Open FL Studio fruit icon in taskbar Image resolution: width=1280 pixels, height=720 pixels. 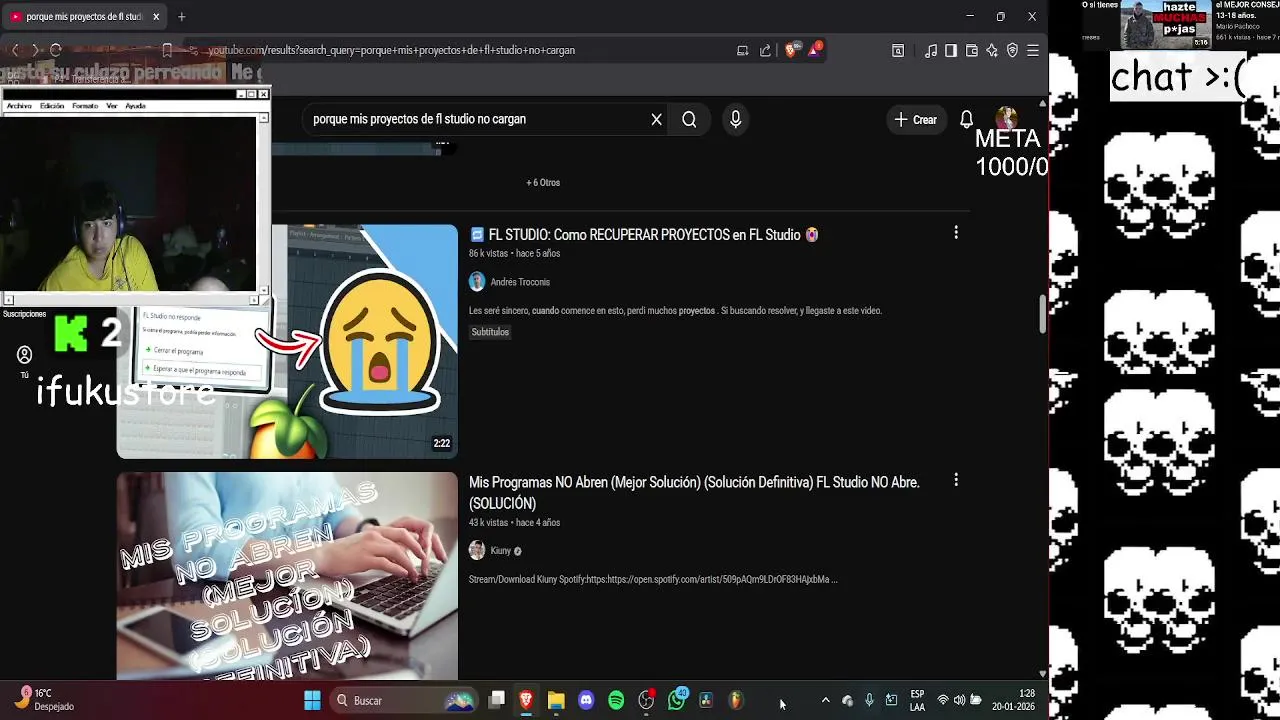(x=736, y=700)
